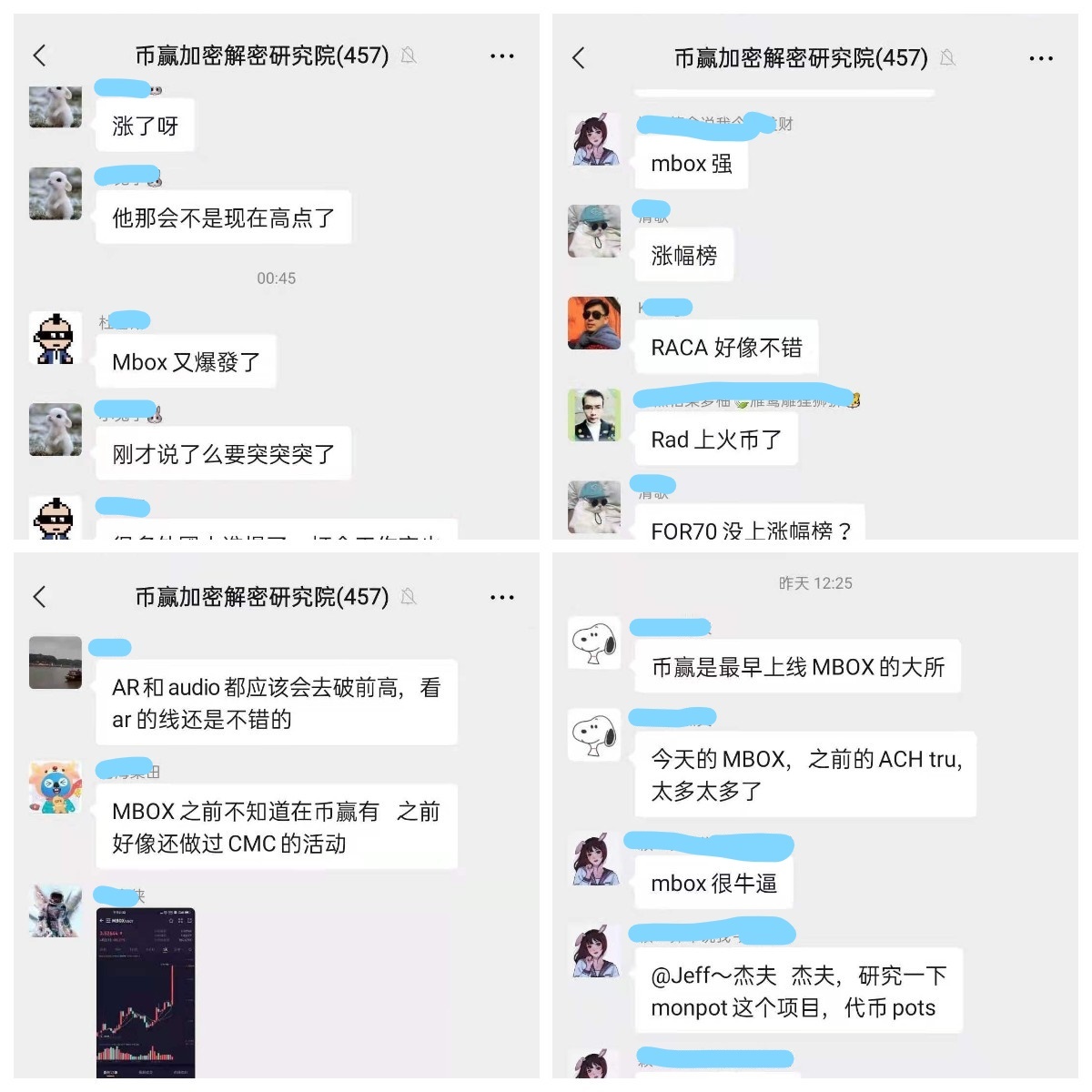1092x1092 pixels.
Task: Tap astronaut avatar above chart image
Action: [56, 910]
